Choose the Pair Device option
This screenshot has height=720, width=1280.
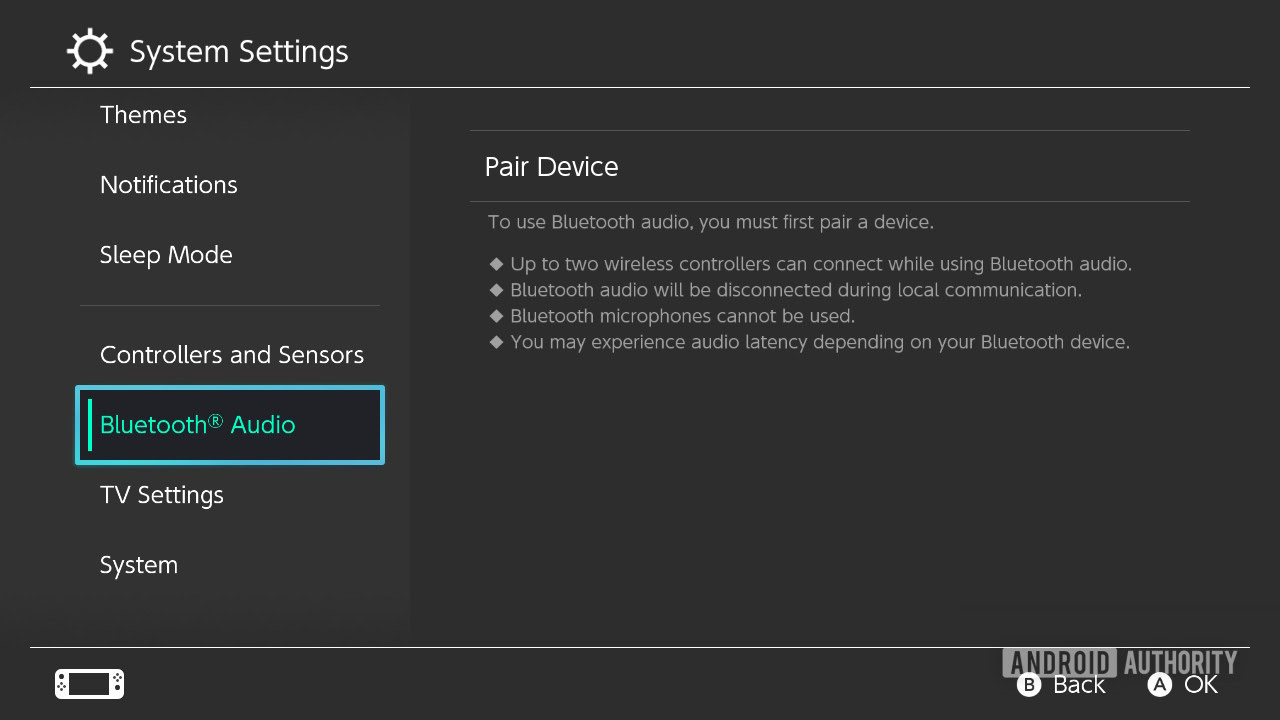point(551,167)
